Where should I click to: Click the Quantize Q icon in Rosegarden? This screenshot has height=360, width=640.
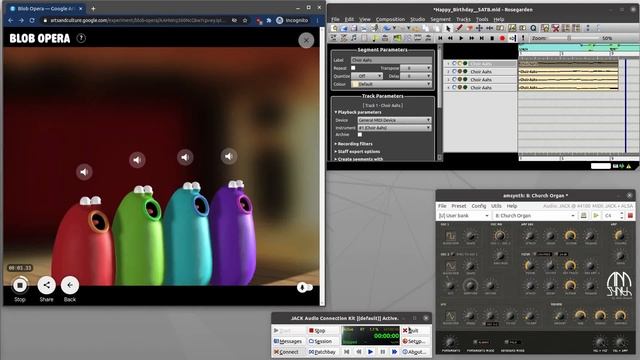tap(533, 28)
